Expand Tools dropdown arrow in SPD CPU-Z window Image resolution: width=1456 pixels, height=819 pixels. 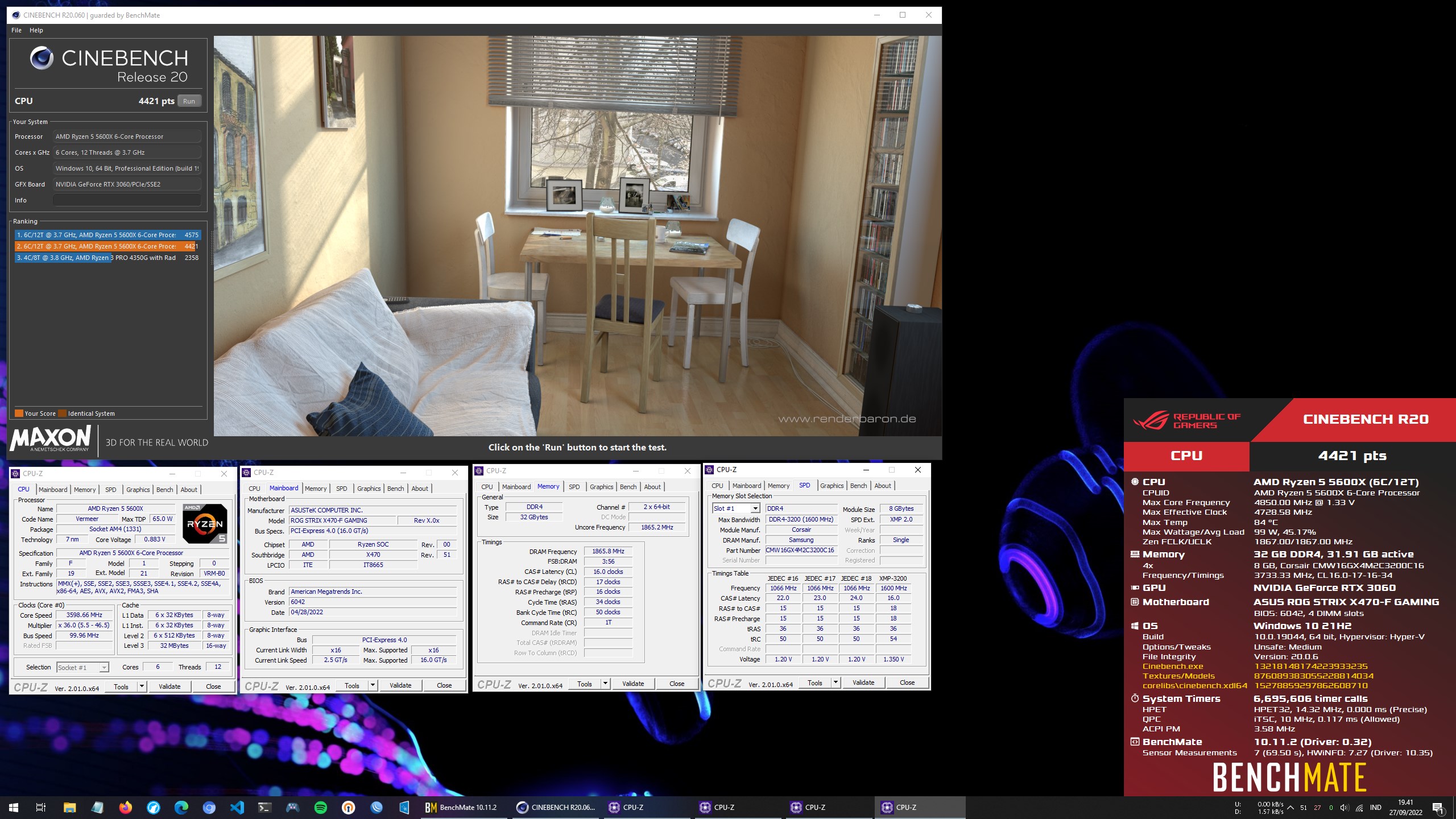pos(836,682)
